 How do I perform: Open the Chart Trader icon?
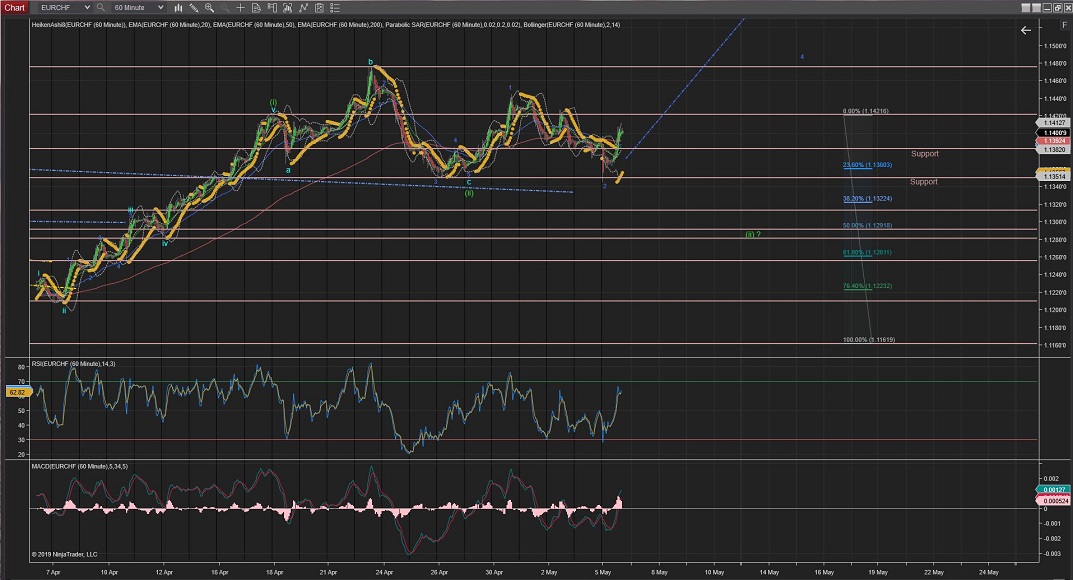272,7
